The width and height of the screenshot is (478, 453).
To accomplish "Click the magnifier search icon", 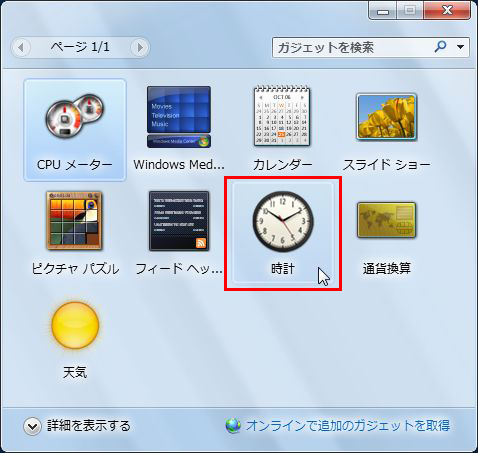I will coord(440,47).
